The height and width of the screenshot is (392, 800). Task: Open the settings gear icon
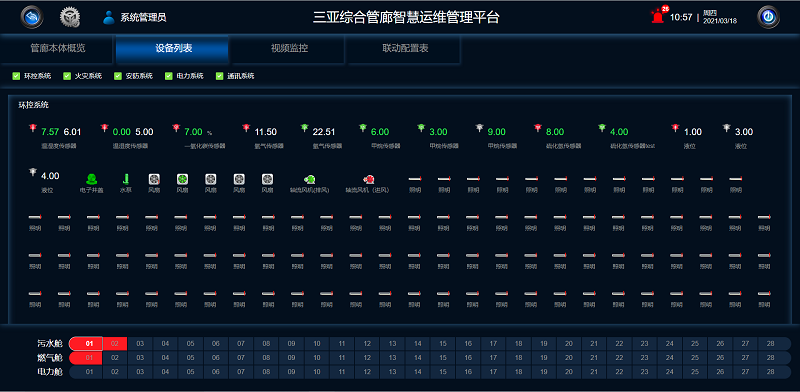(x=70, y=17)
